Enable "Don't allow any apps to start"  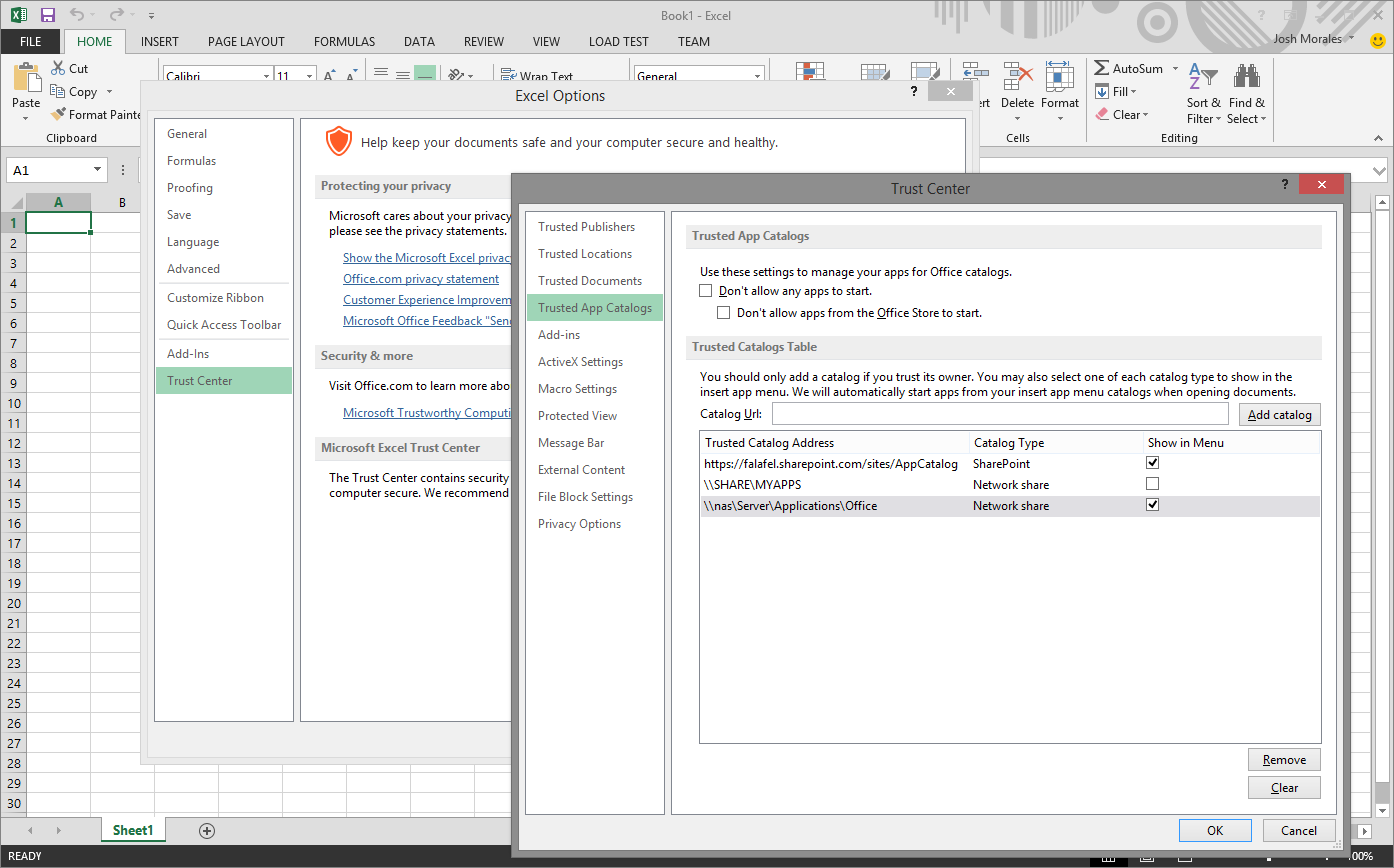click(x=706, y=290)
